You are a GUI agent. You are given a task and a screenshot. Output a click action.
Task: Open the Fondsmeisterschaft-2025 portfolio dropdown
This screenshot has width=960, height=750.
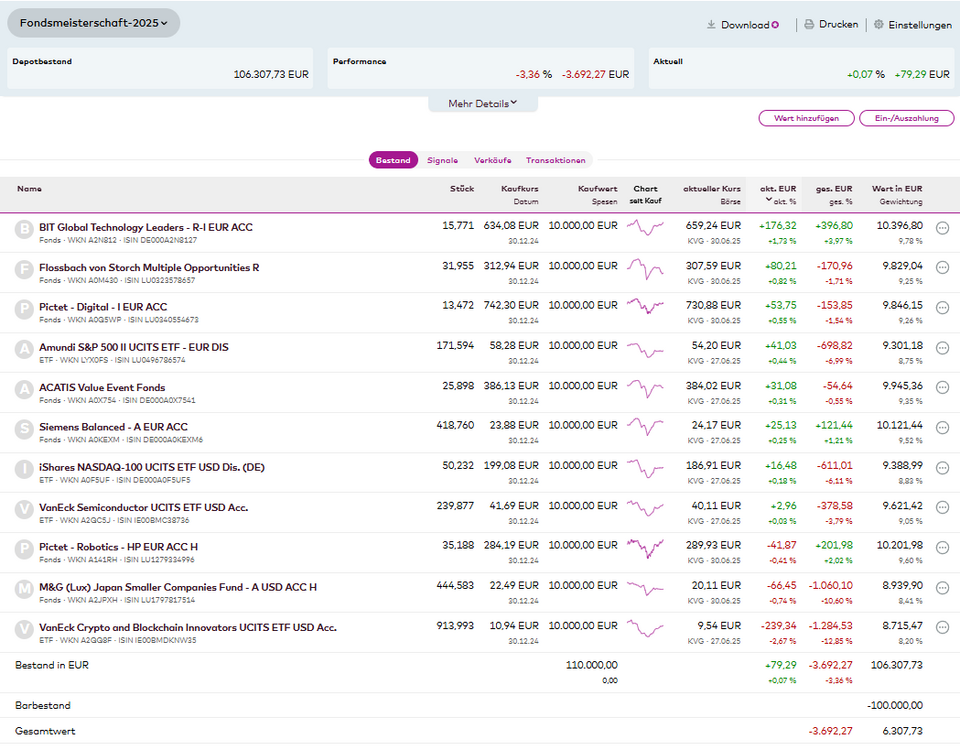pos(94,23)
